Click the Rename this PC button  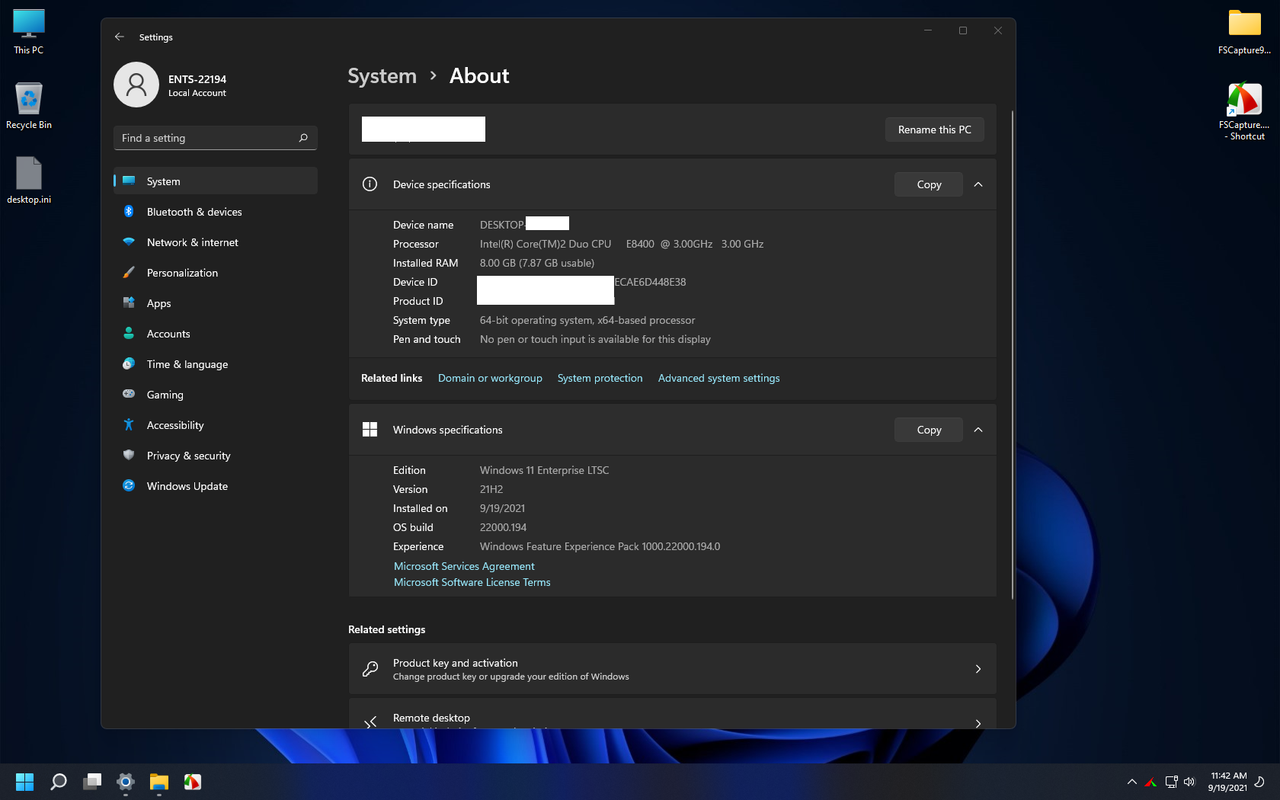[x=934, y=130]
